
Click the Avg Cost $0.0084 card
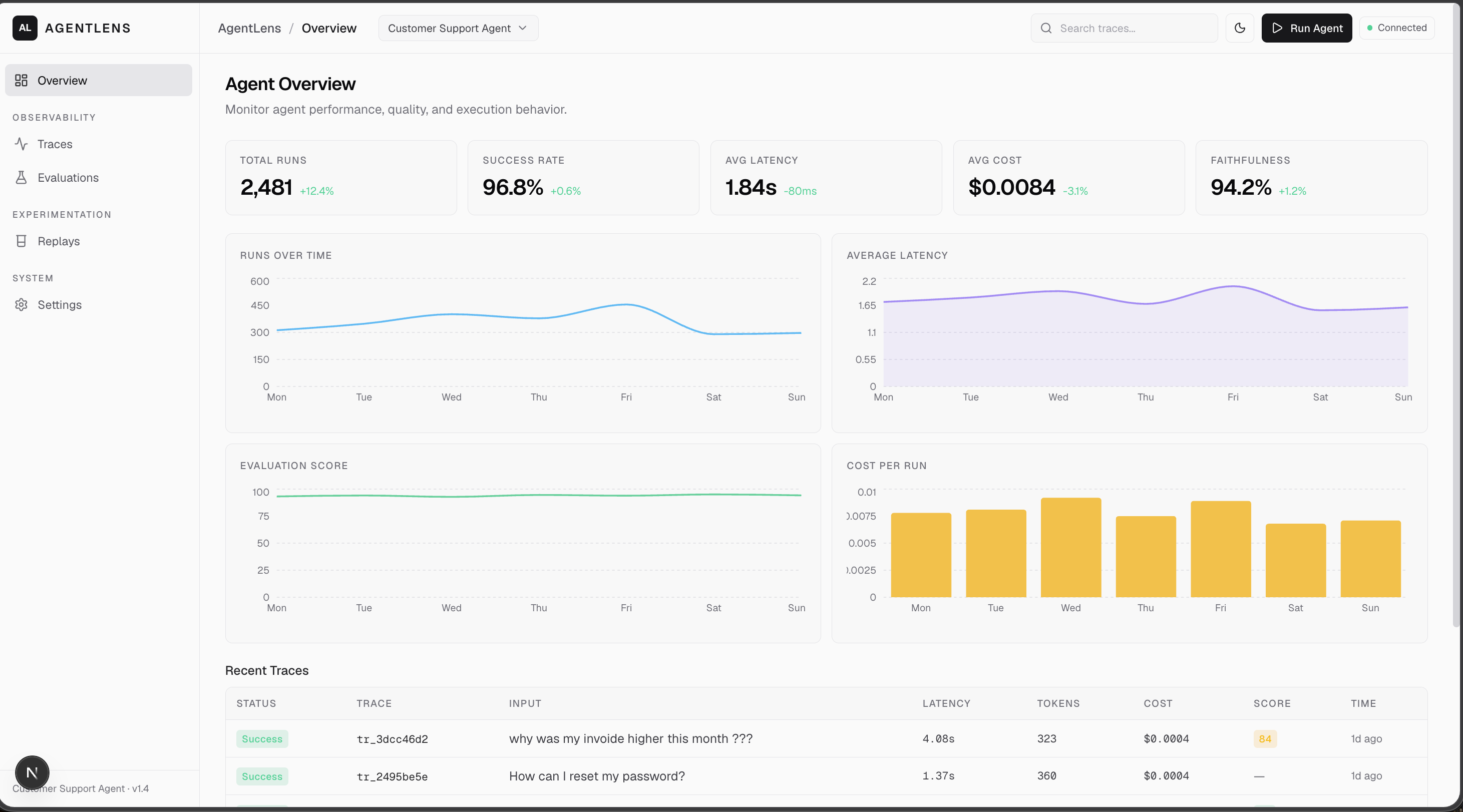(x=1068, y=177)
